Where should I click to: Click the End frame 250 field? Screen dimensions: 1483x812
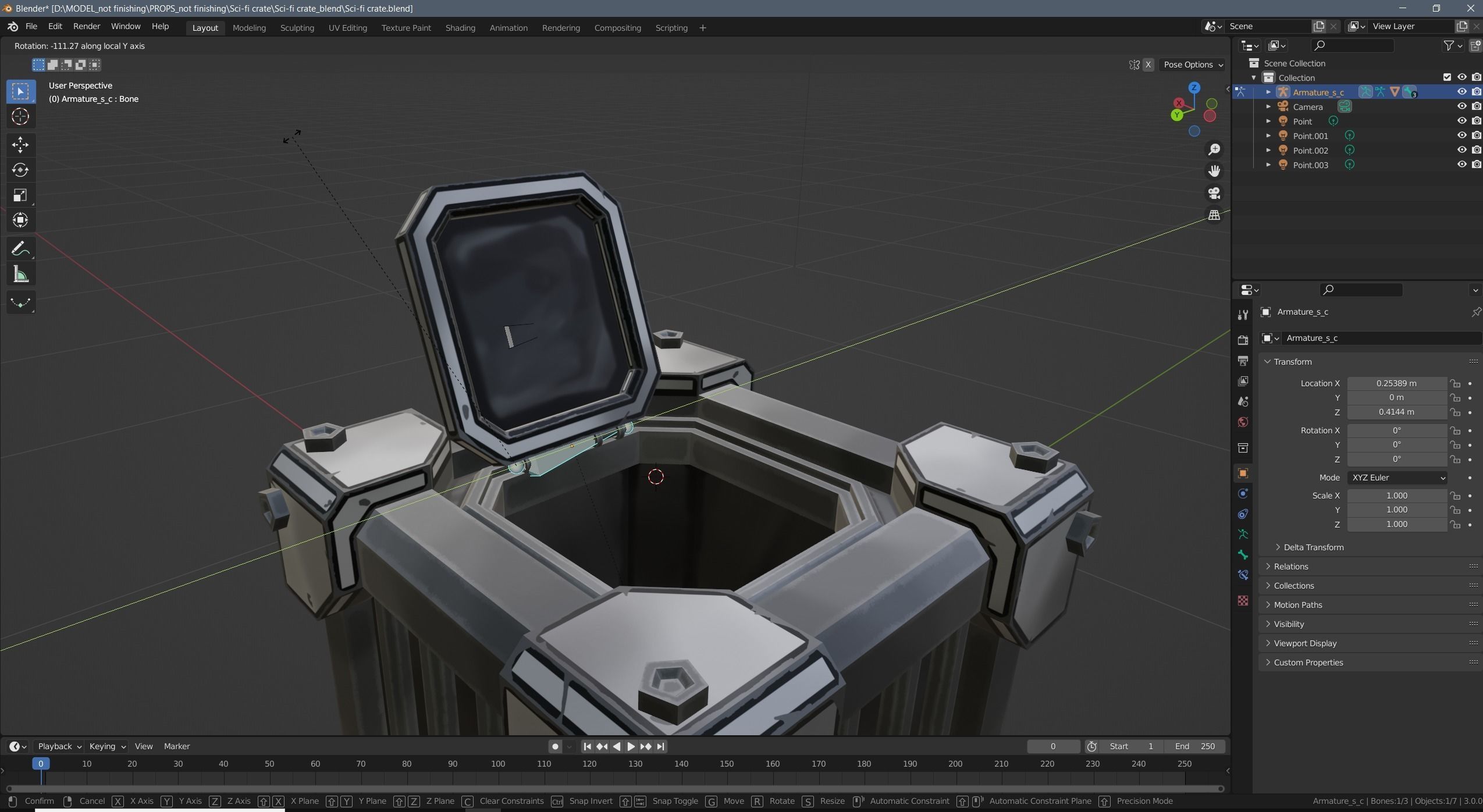tap(1194, 746)
